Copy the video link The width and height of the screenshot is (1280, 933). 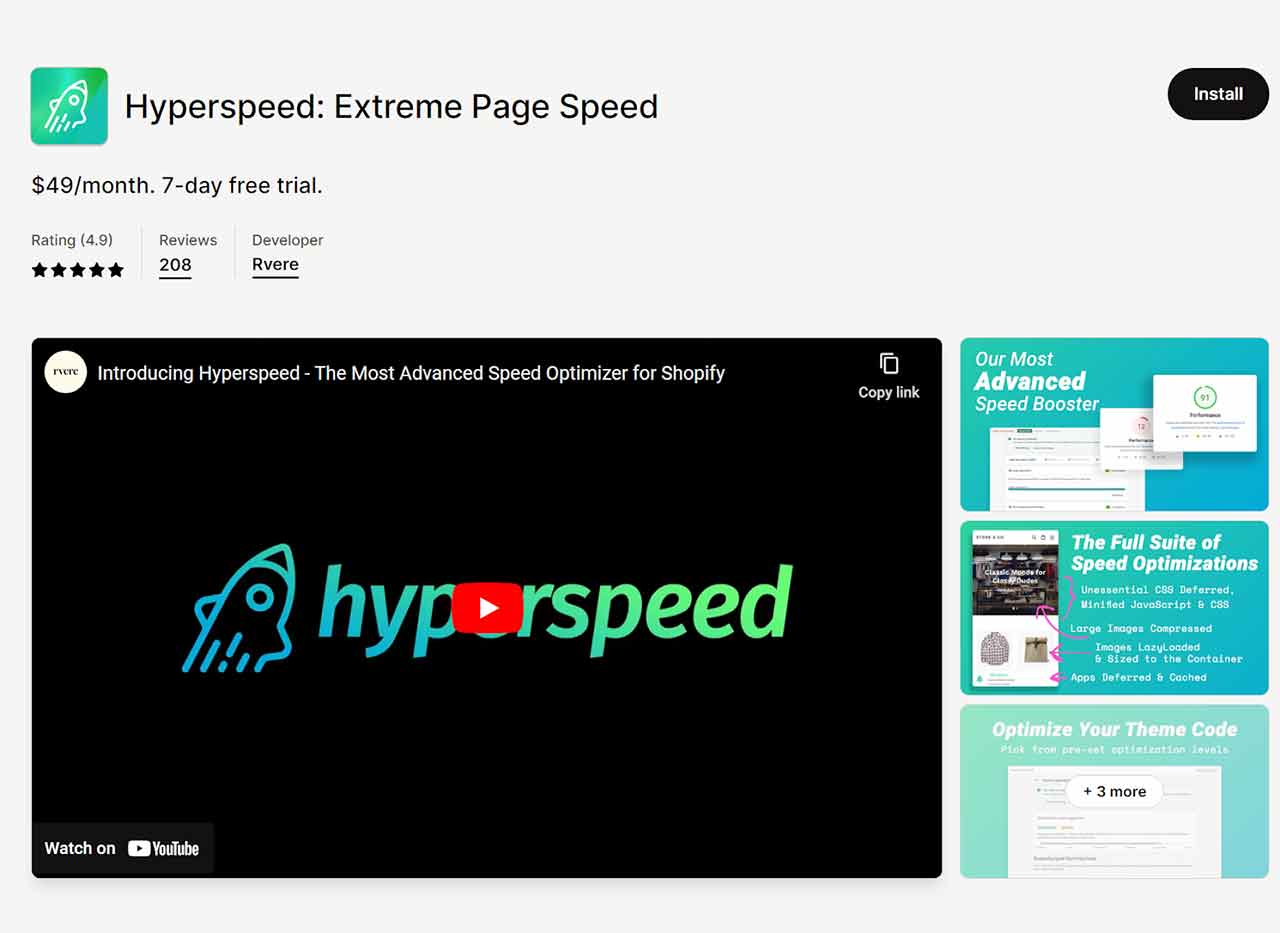click(x=888, y=376)
